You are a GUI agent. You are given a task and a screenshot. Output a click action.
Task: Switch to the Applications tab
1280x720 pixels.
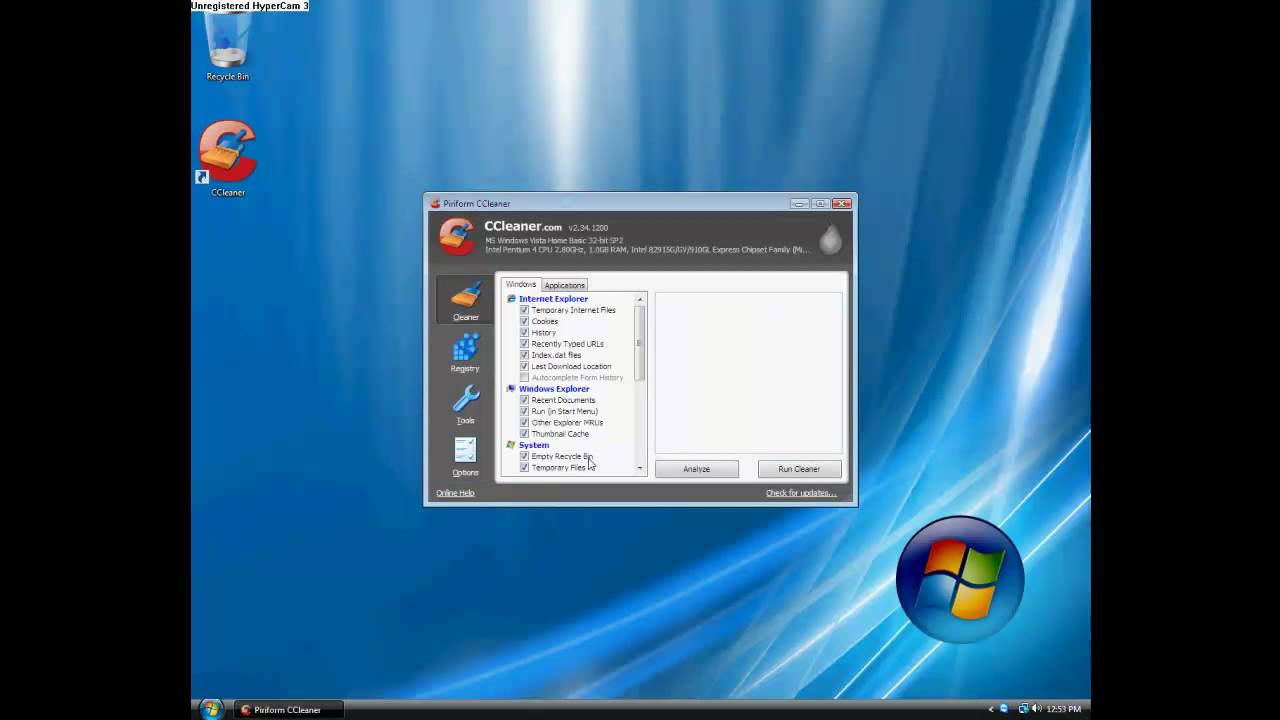(x=564, y=285)
